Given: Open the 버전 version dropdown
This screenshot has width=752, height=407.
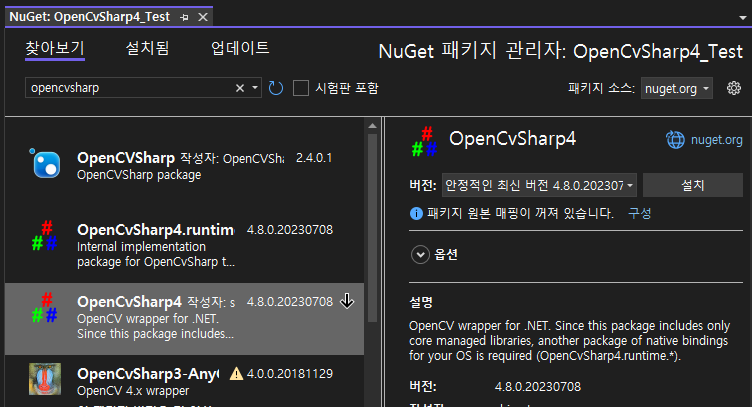Looking at the screenshot, I should tap(539, 185).
